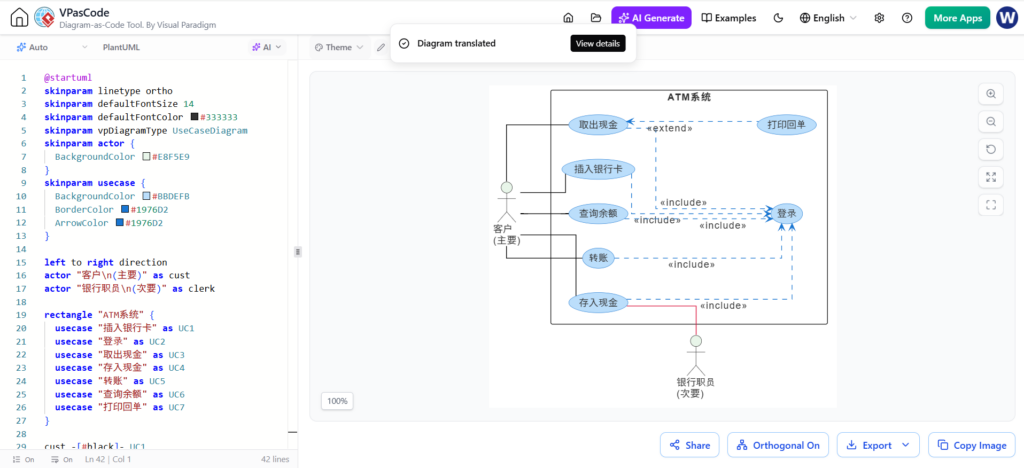Click the ArrowColor #1976D2 swatch on line 12
This screenshot has height=468, width=1024.
[120, 223]
